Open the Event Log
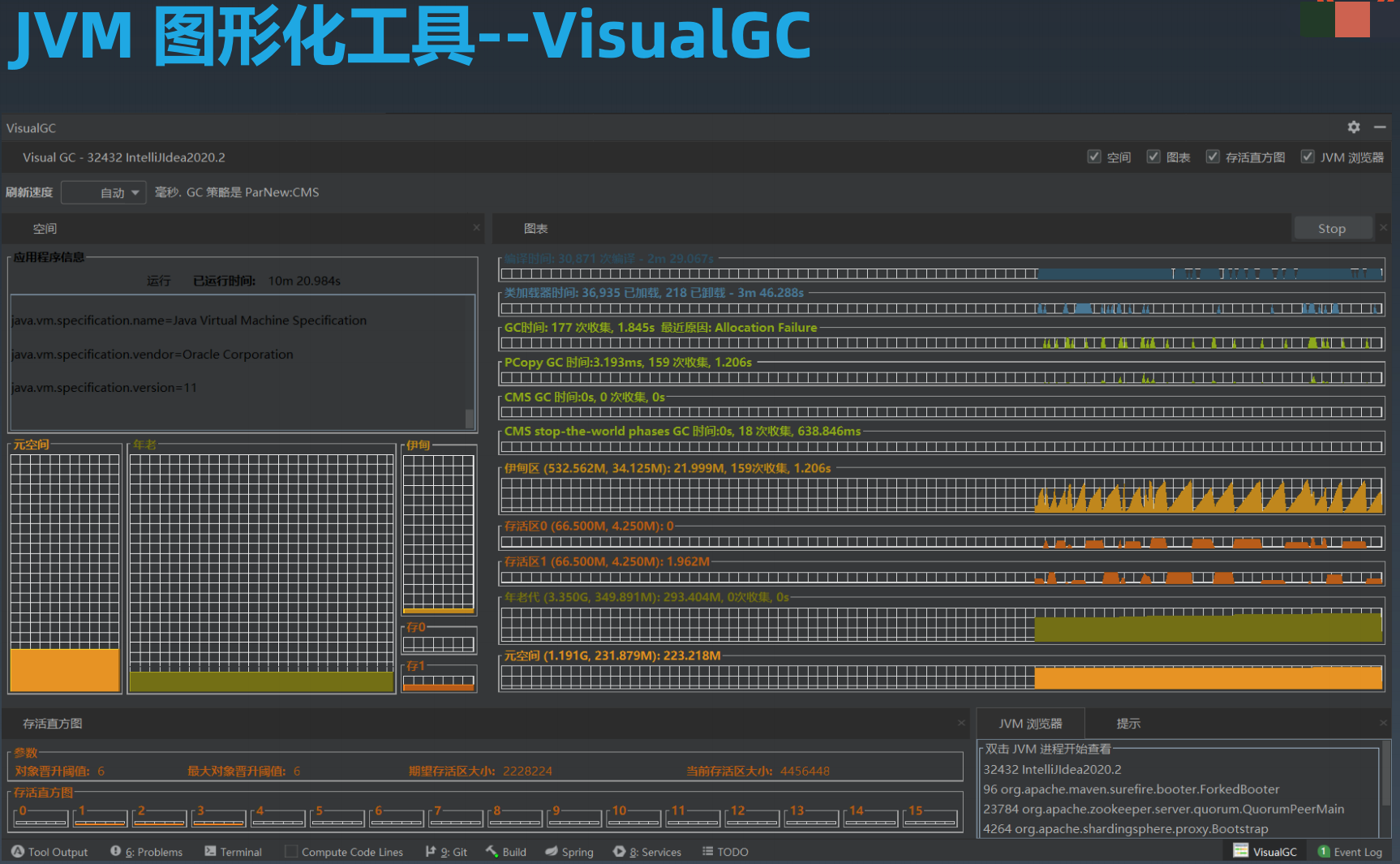Image resolution: width=1400 pixels, height=864 pixels. click(x=1350, y=852)
